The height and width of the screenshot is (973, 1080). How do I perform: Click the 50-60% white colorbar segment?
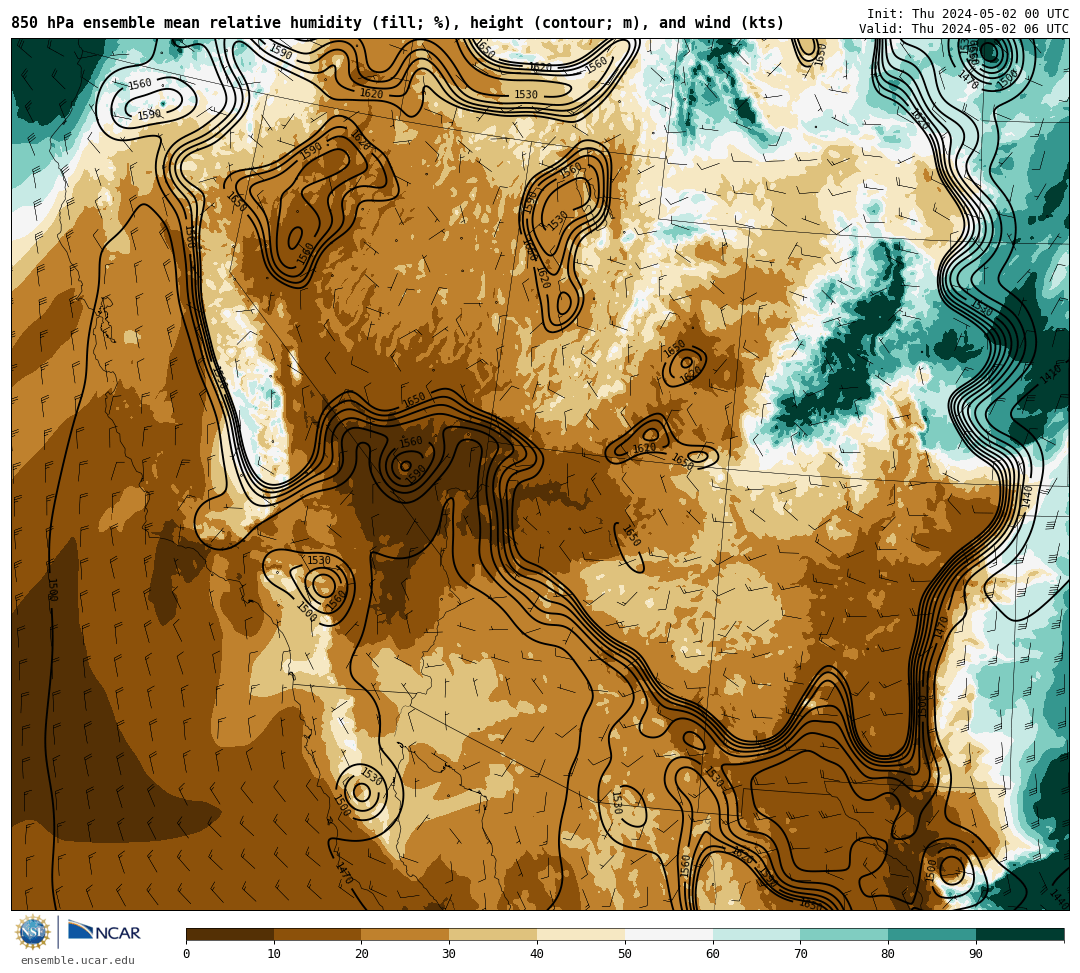pos(669,934)
